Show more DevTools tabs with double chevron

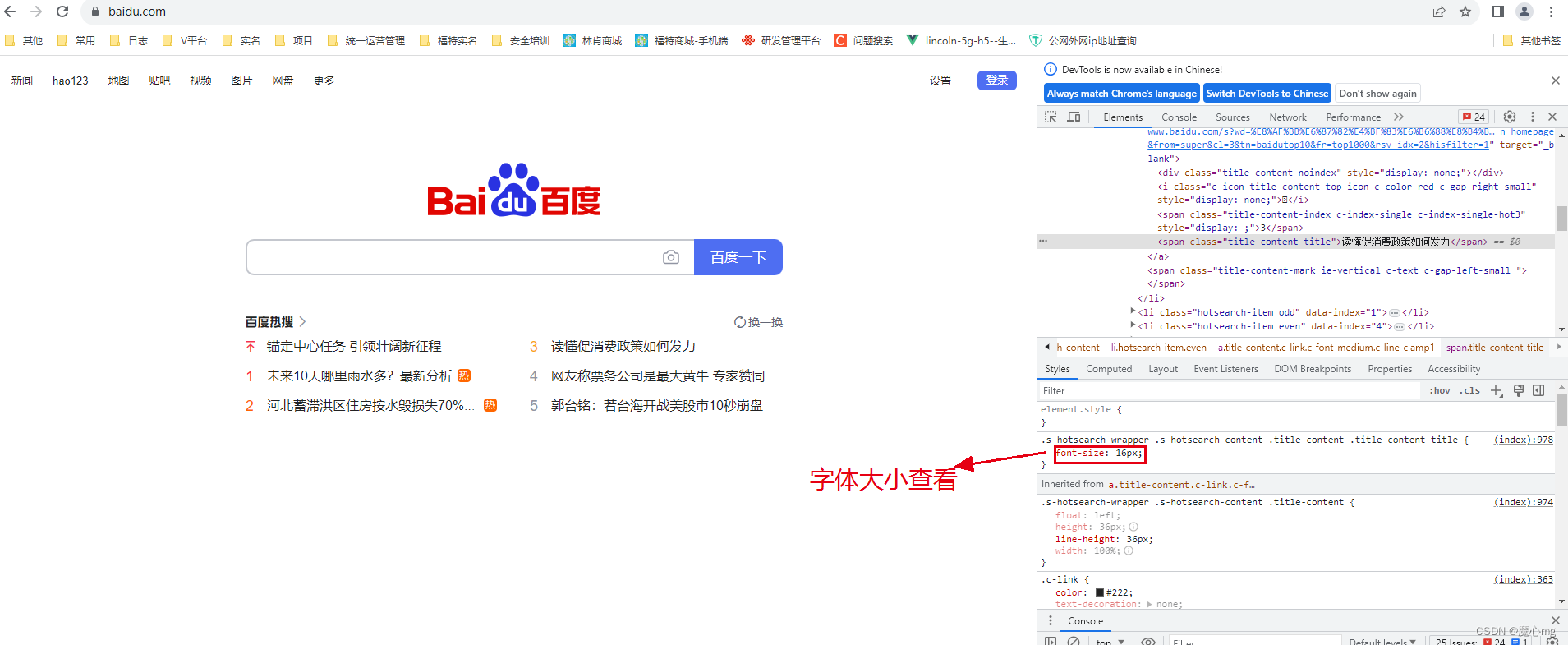point(1399,117)
